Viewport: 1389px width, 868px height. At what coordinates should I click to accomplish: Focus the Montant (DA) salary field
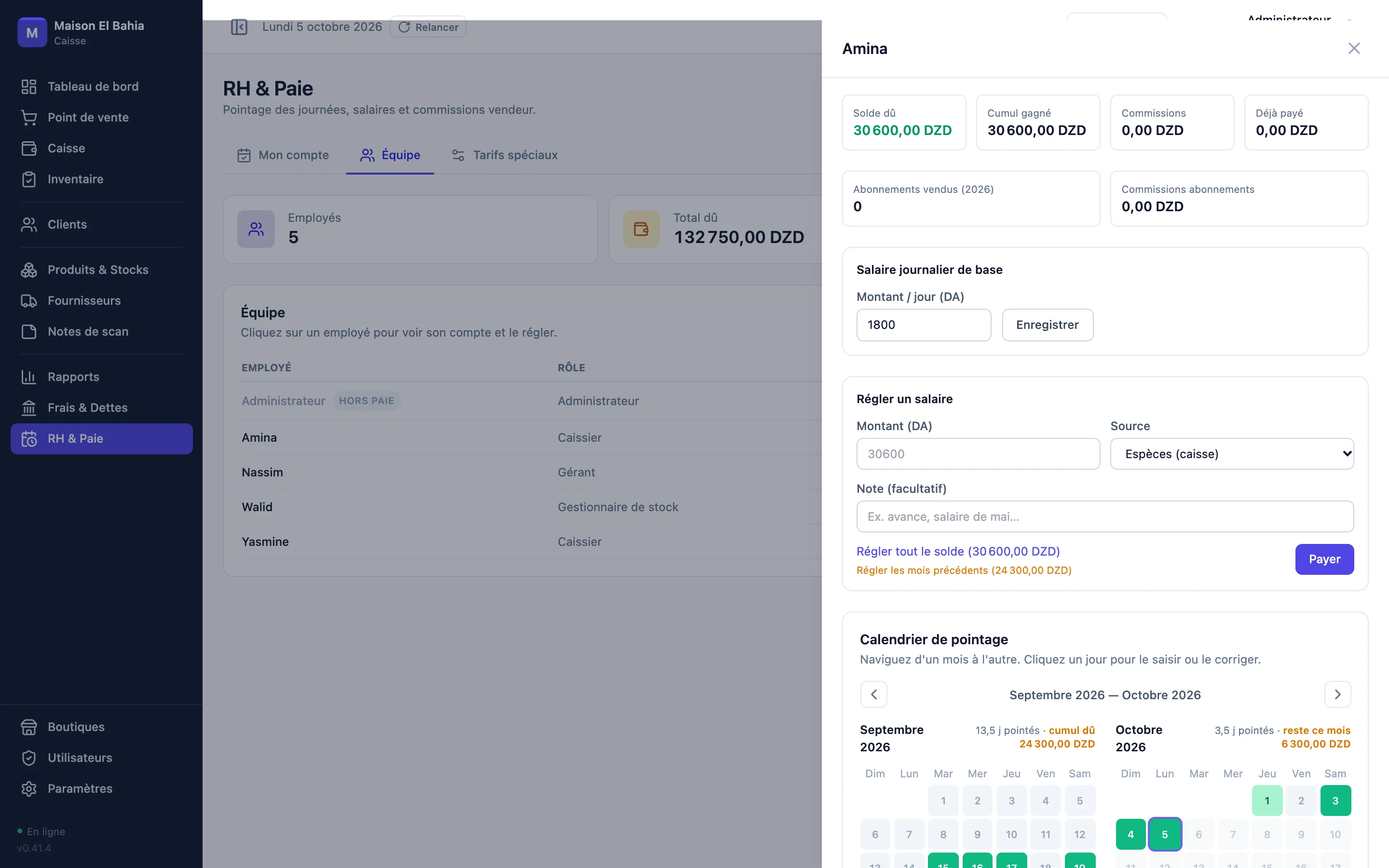pos(978,454)
